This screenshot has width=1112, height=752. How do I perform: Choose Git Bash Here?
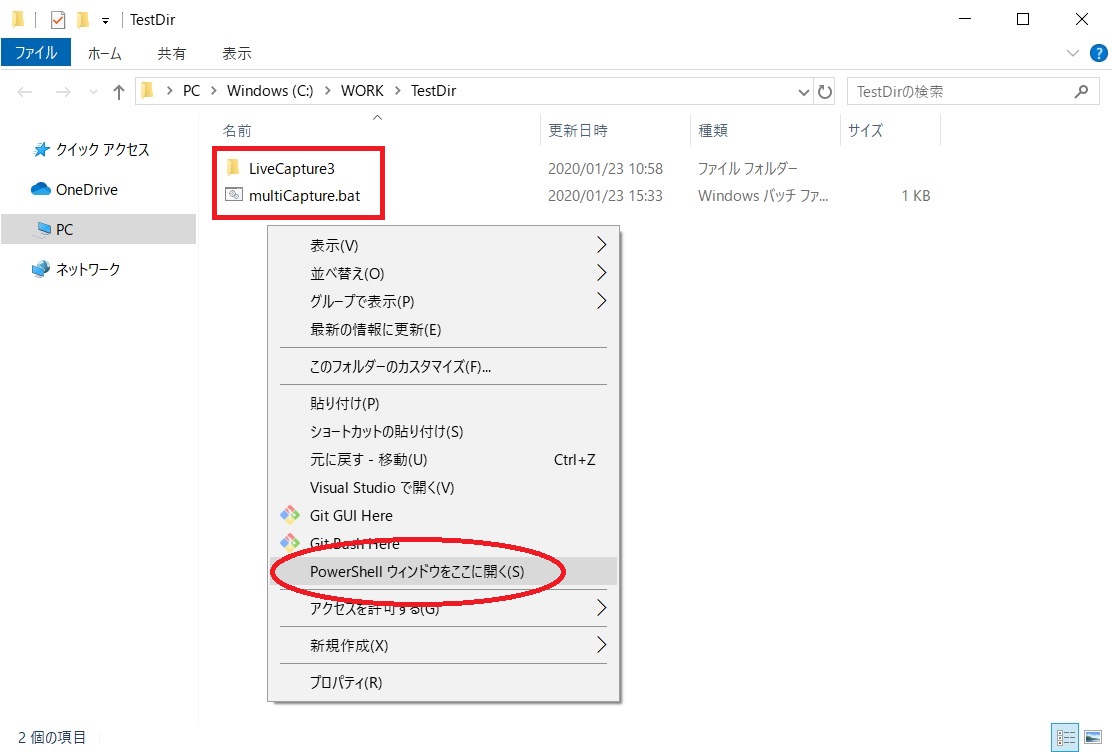(443, 543)
